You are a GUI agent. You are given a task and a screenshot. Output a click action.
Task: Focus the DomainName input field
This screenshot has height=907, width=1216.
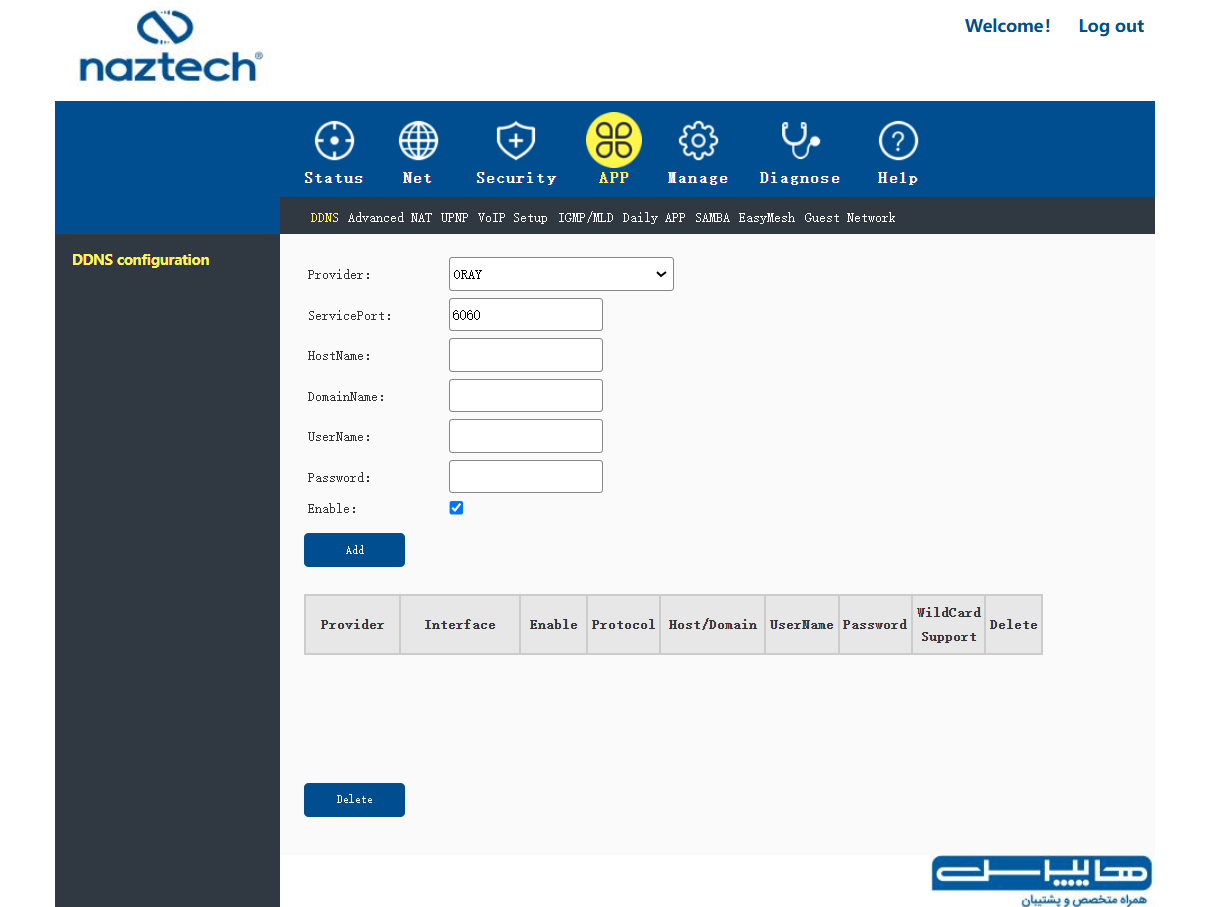pos(526,395)
